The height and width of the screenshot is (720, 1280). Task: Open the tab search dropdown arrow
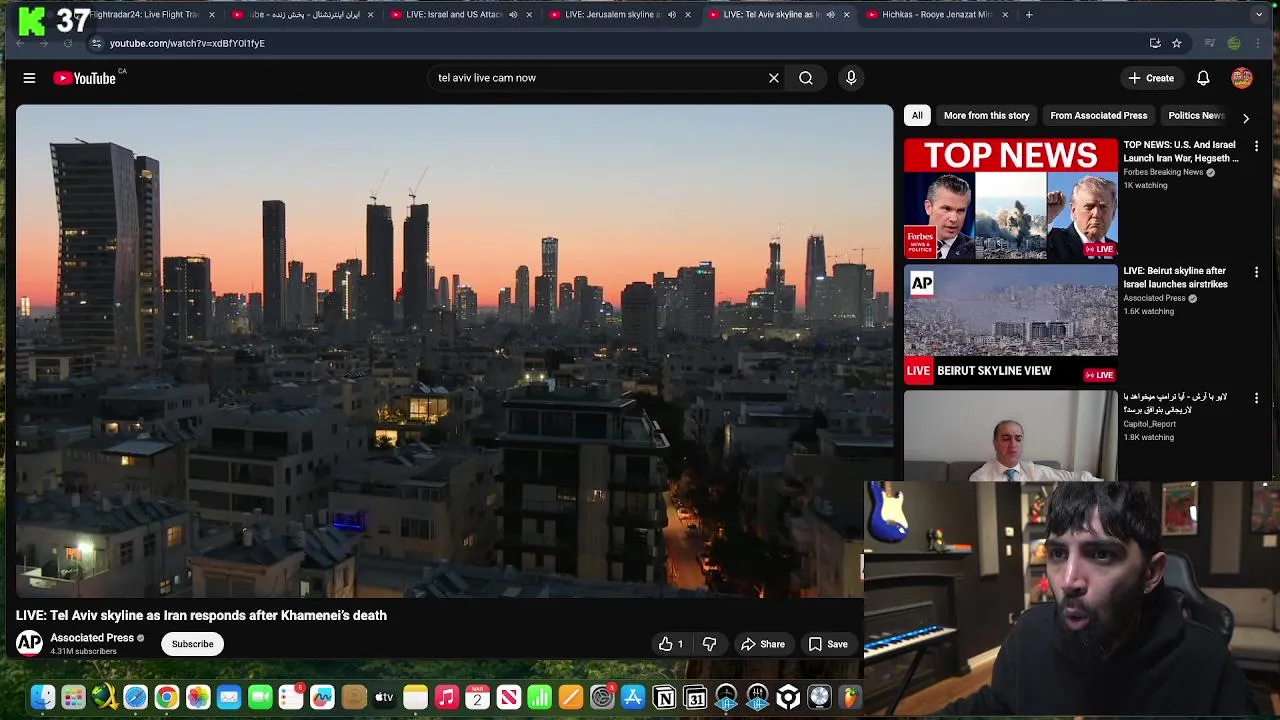point(1258,15)
